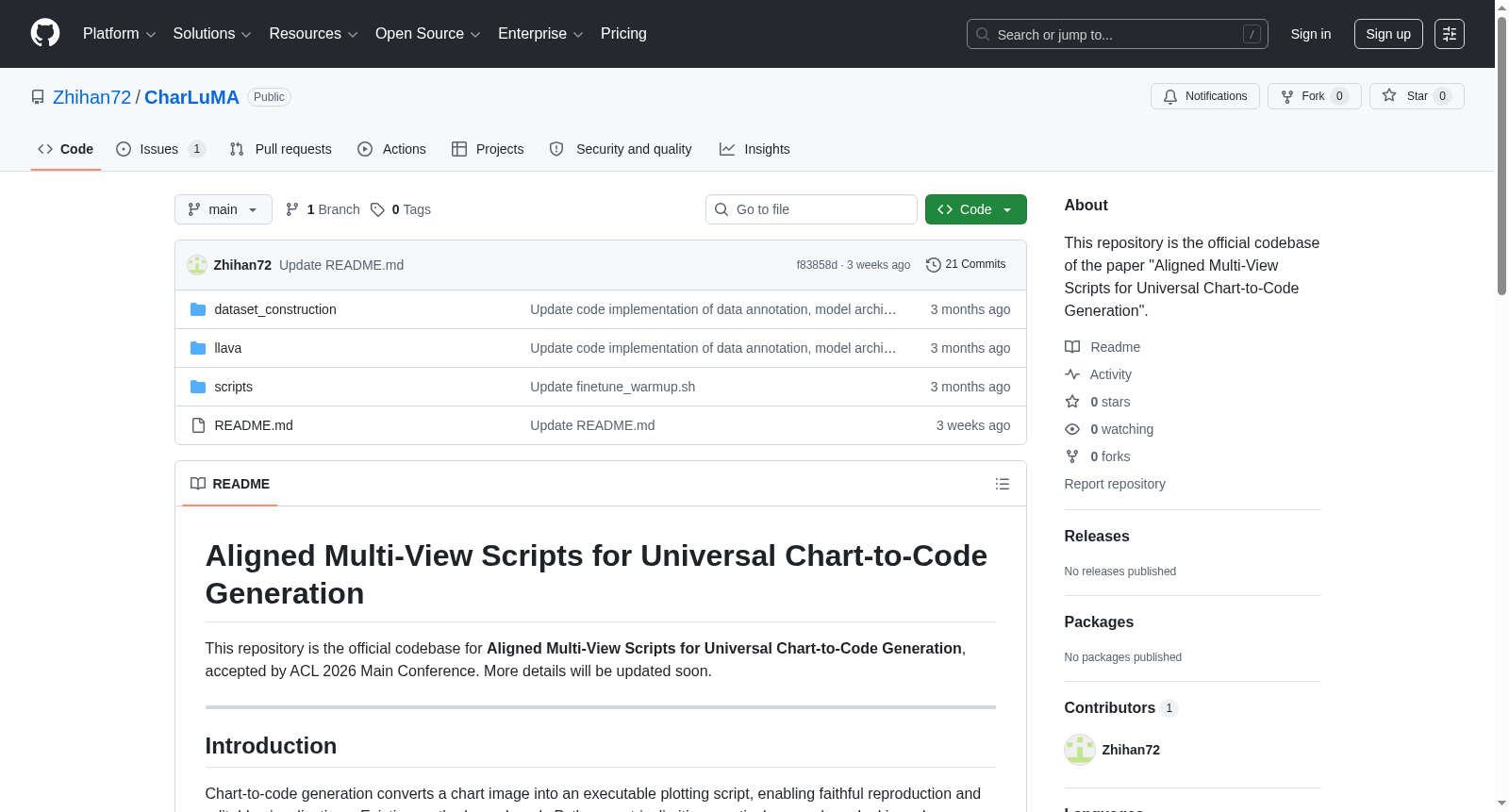1509x812 pixels.
Task: Click the Notifications bell button
Action: (1204, 96)
